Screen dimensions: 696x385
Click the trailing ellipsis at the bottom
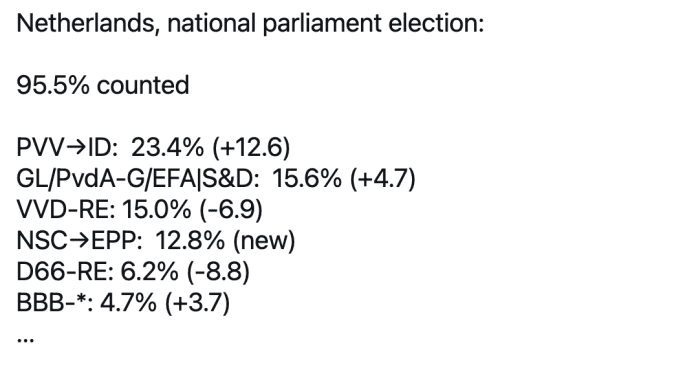click(25, 340)
